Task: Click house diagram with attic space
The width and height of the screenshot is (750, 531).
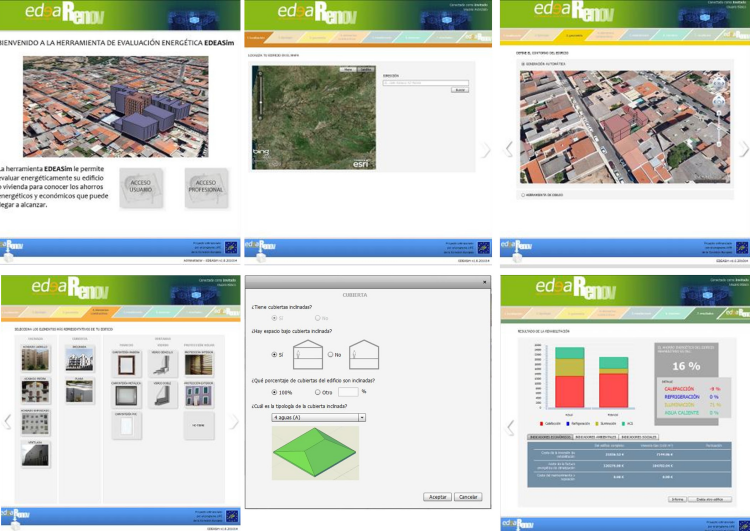Action: (308, 354)
